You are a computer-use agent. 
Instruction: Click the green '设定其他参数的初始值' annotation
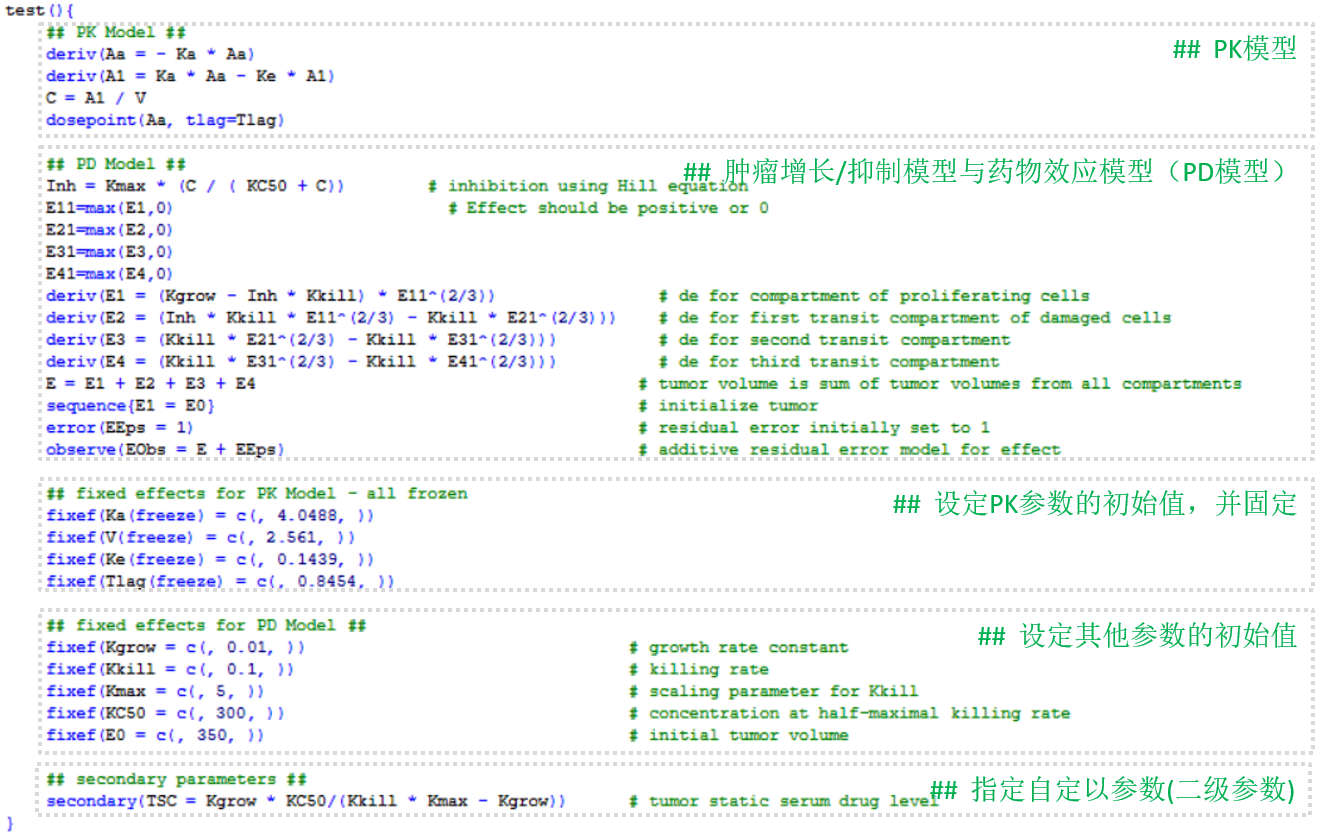click(1136, 636)
